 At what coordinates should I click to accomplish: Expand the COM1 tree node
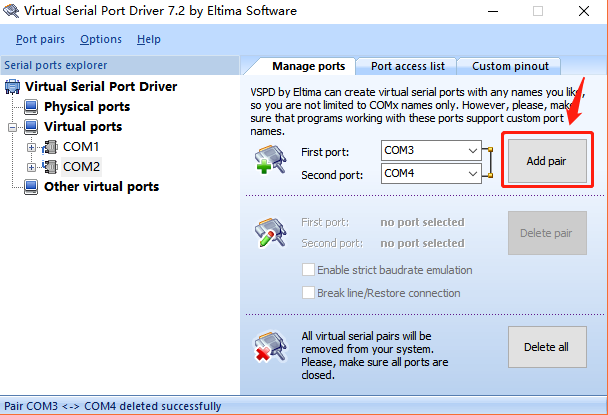pyautogui.click(x=32, y=147)
